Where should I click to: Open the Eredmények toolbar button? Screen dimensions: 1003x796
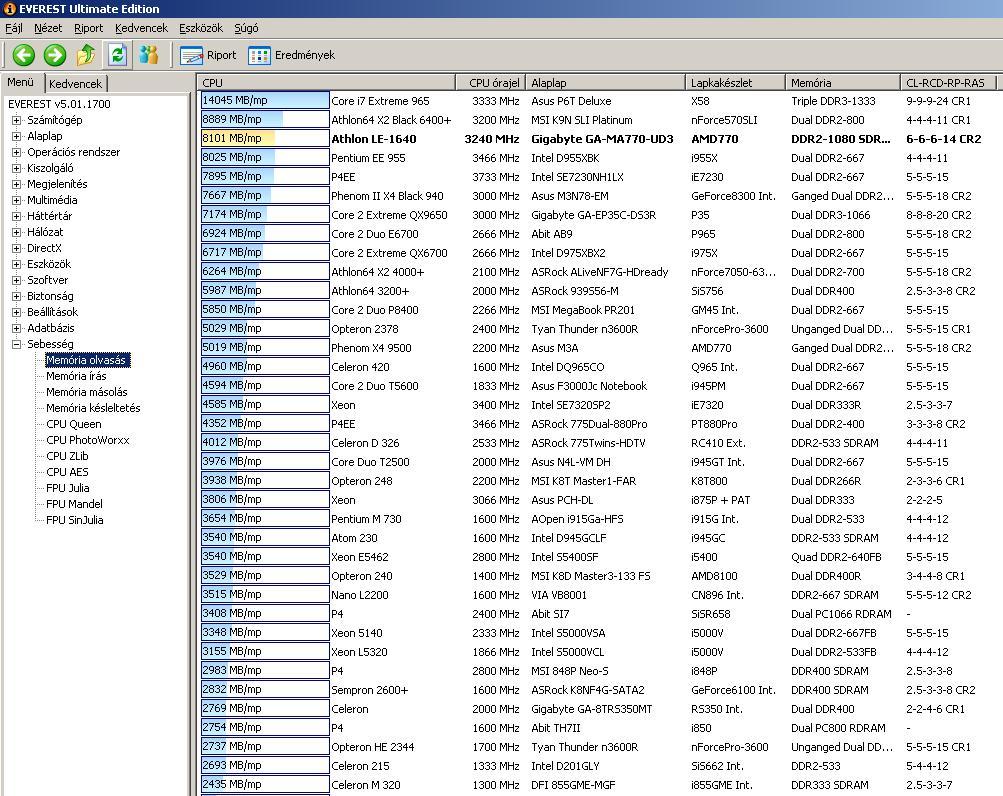[292, 56]
